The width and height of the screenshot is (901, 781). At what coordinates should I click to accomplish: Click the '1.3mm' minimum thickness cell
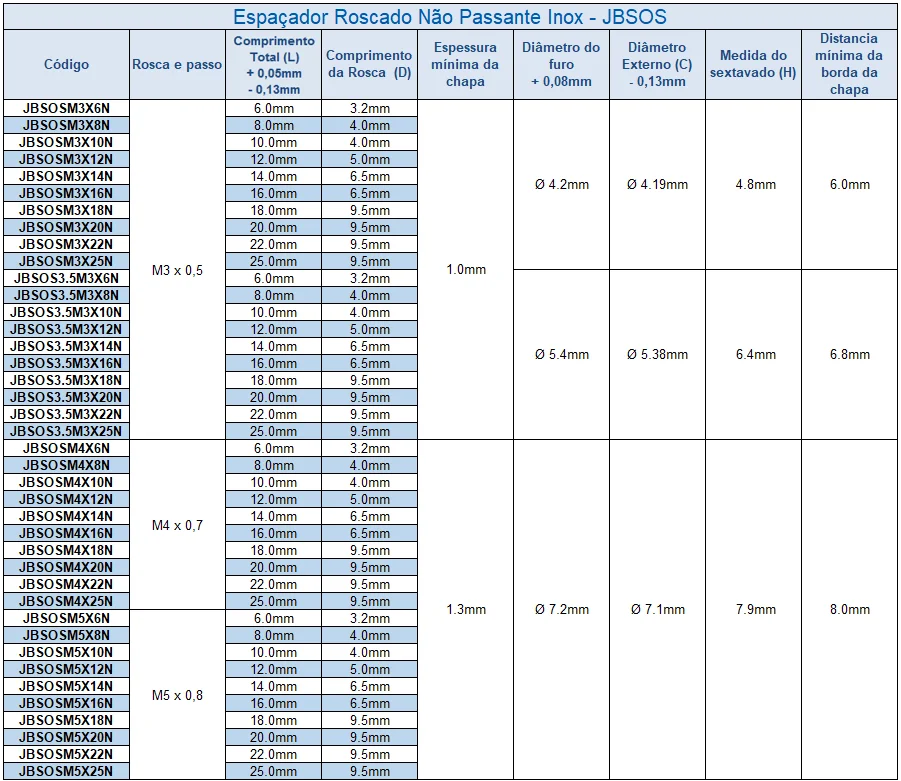tap(465, 610)
